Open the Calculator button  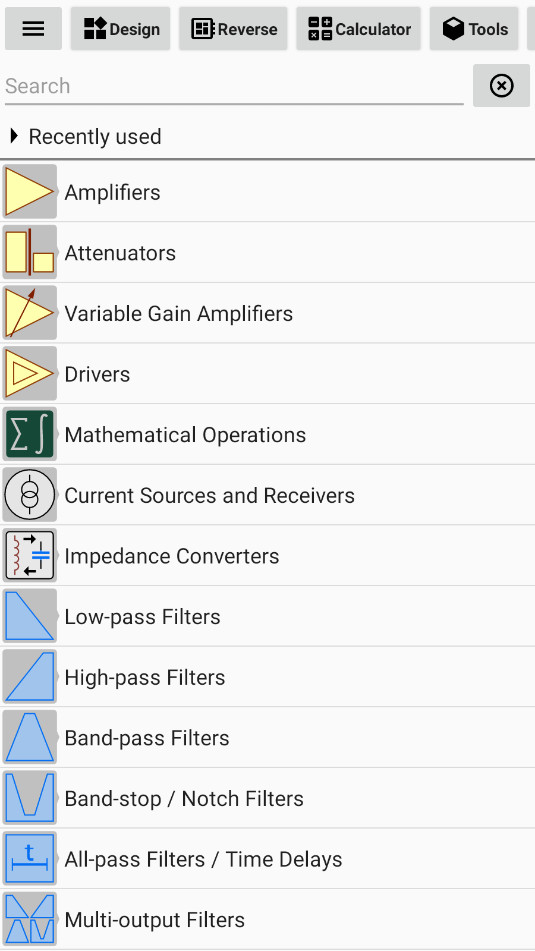pyautogui.click(x=358, y=29)
